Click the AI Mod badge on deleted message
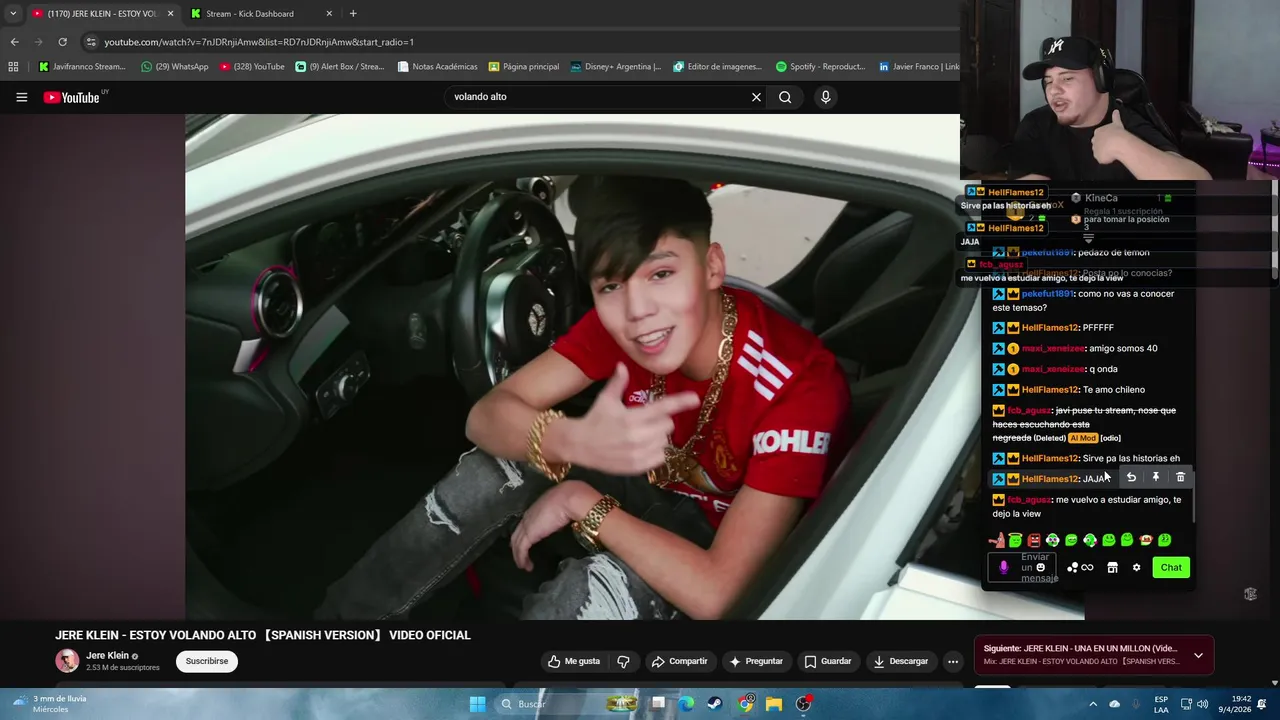The image size is (1280, 720). (1083, 438)
